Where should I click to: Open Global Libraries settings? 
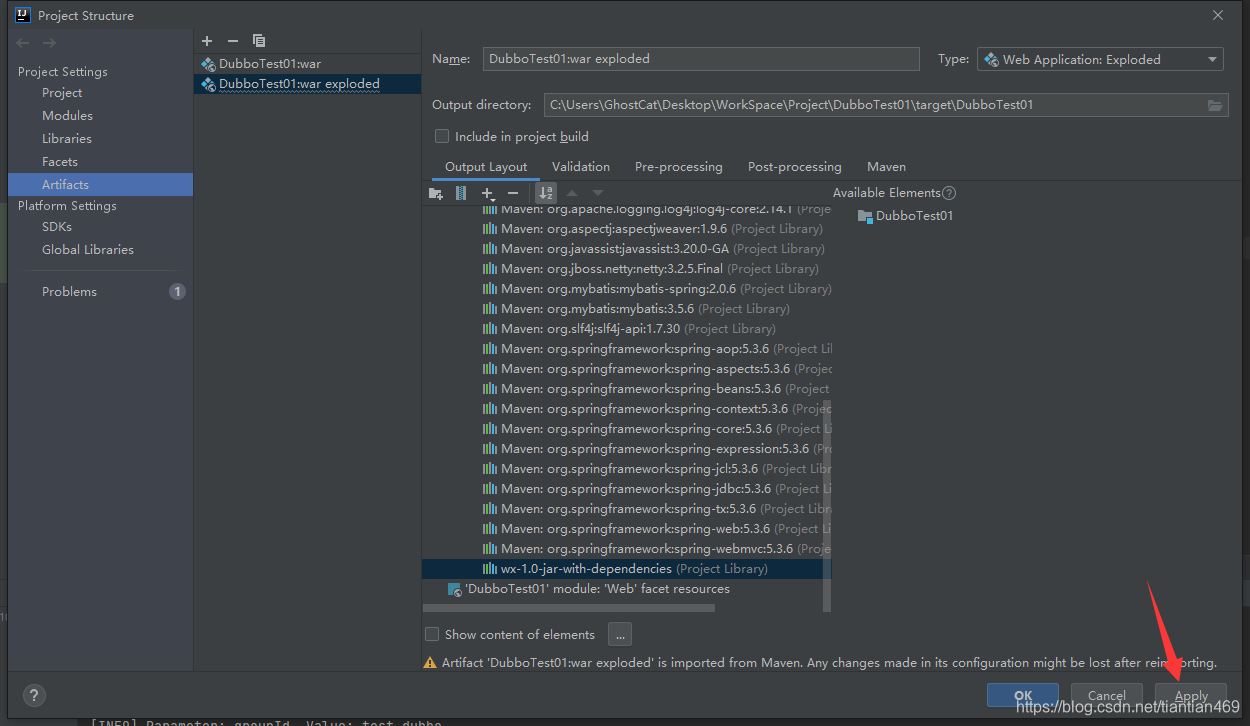pos(88,250)
